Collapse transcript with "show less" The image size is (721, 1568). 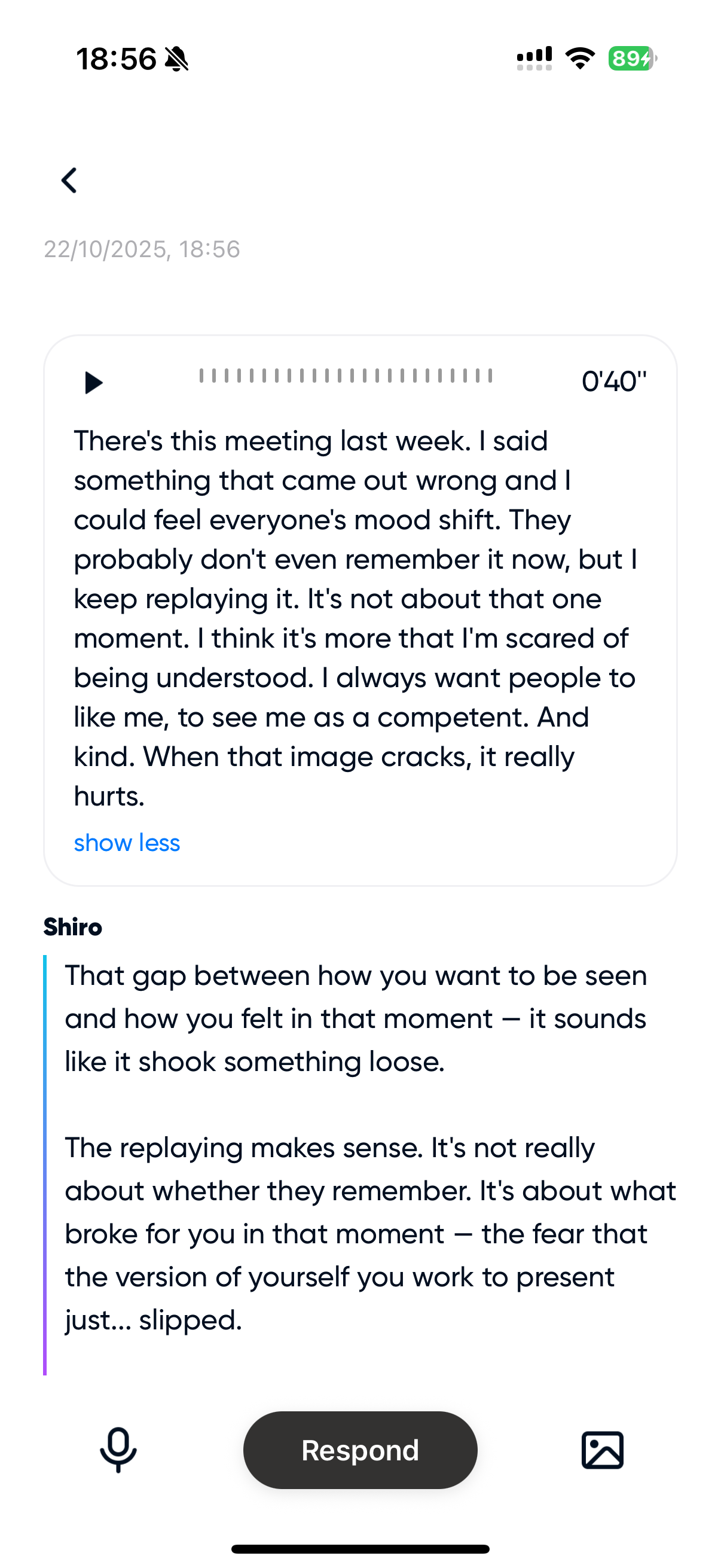coord(127,843)
